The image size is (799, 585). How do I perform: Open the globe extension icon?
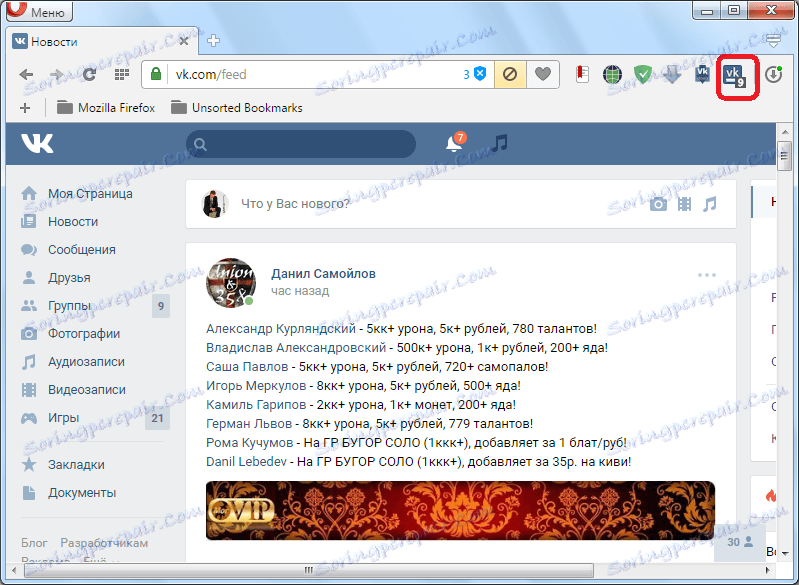[612, 75]
